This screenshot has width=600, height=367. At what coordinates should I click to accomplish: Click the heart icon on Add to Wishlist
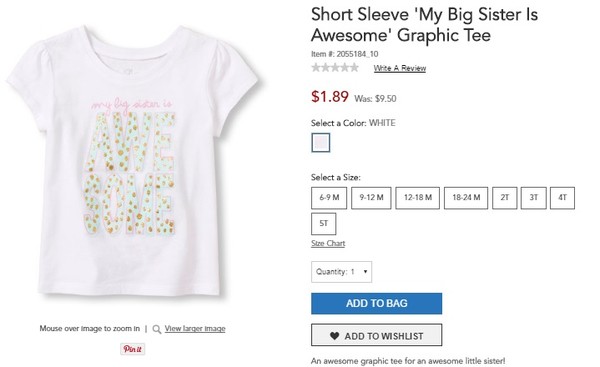point(334,336)
